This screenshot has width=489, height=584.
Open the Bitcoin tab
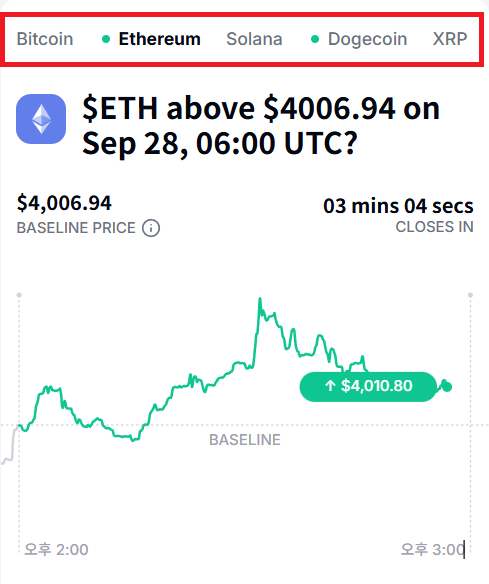45,39
